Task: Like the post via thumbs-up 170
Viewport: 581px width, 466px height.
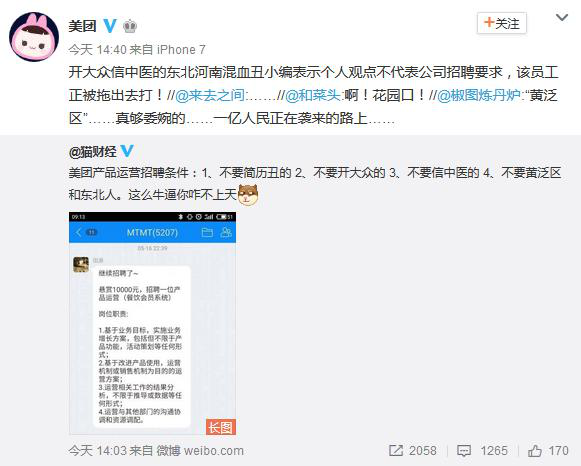Action: pos(548,450)
